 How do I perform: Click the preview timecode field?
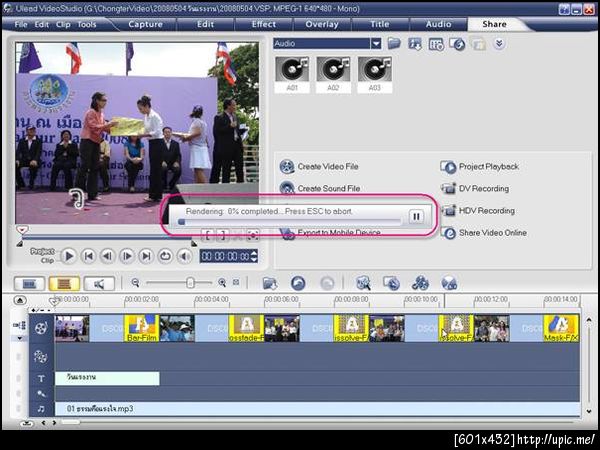coord(225,256)
